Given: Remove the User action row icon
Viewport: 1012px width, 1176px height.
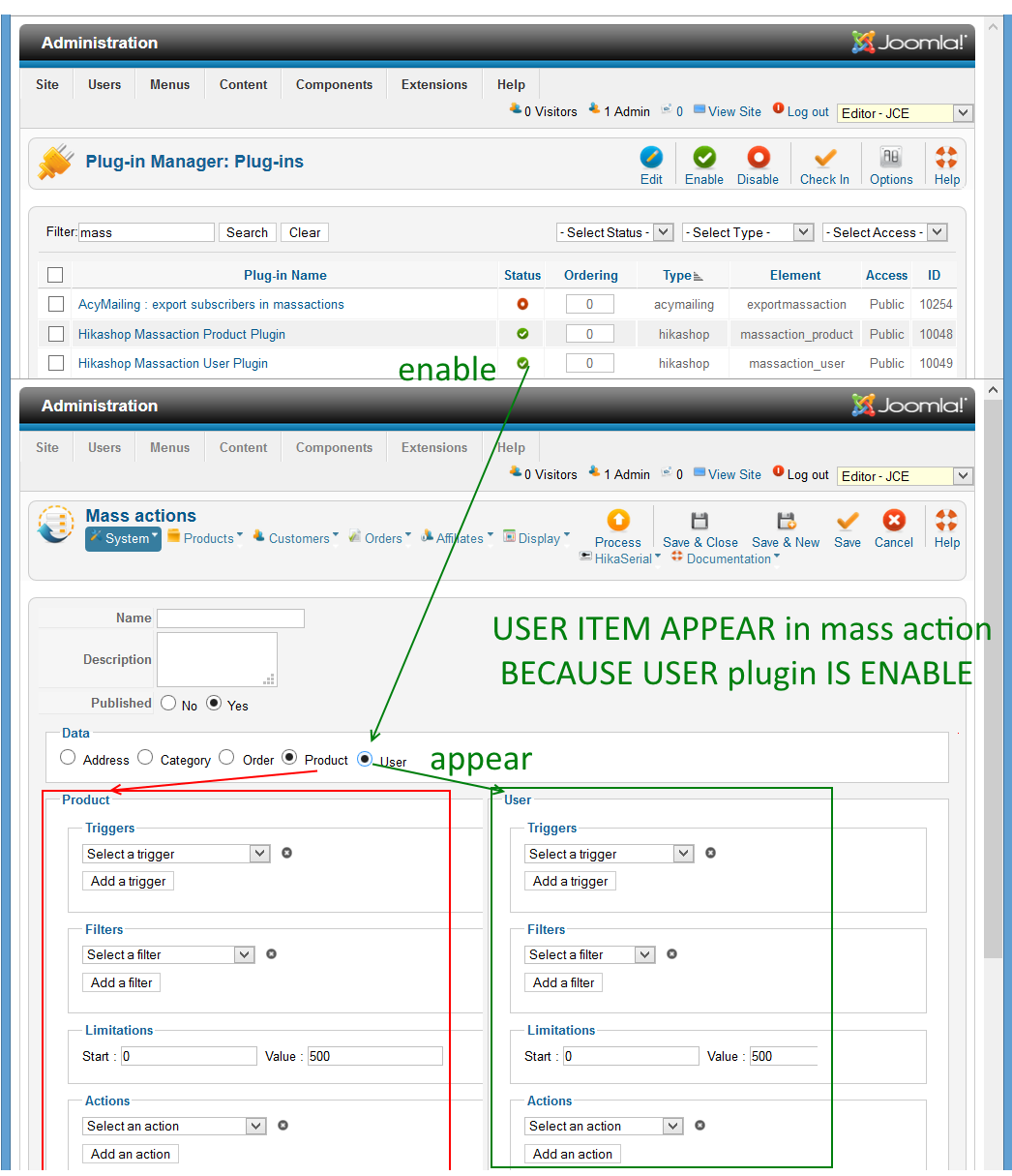Looking at the screenshot, I should 699,1125.
